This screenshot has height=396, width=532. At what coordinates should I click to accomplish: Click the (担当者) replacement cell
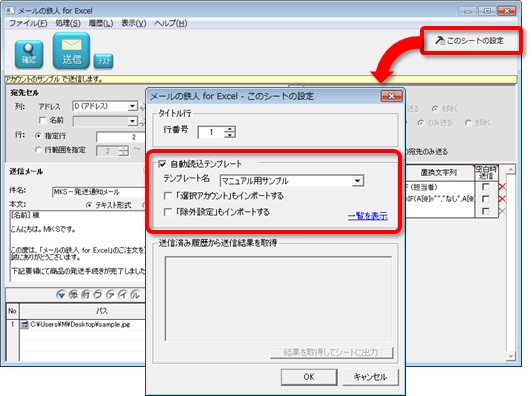click(439, 187)
